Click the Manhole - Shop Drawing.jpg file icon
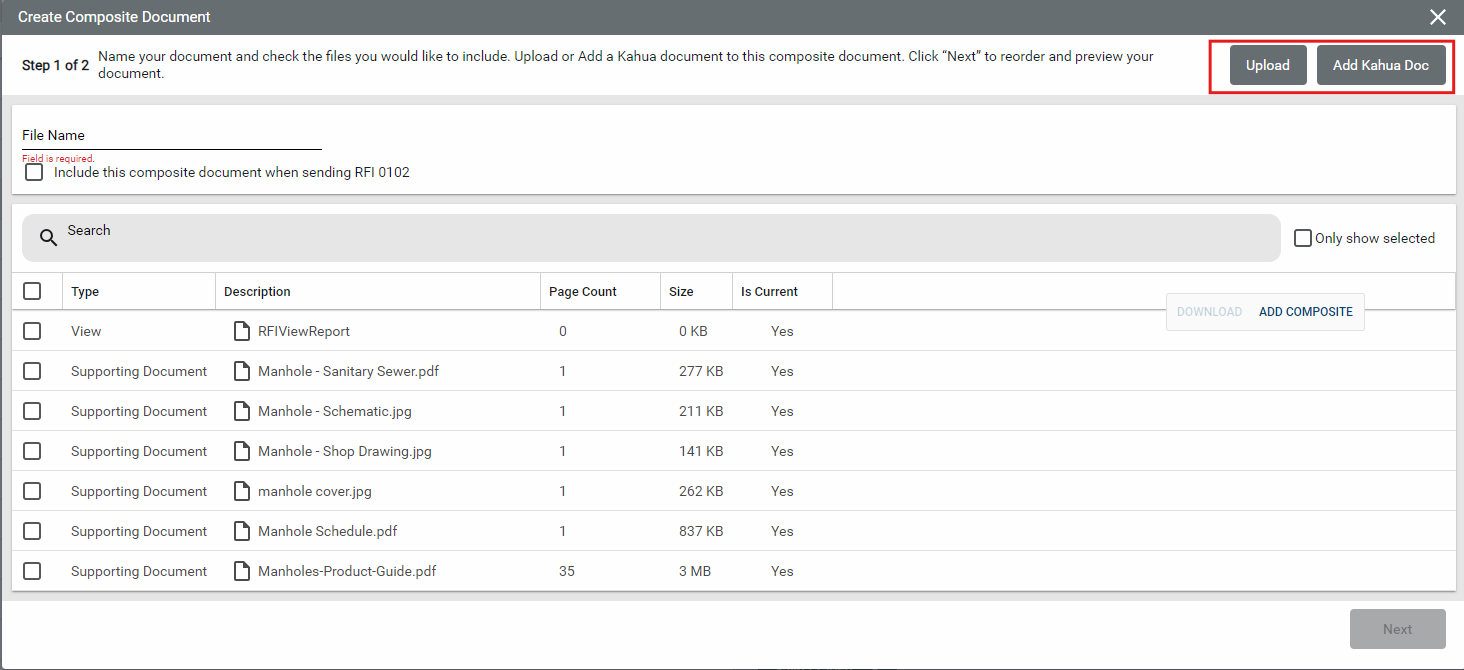1464x670 pixels. [x=241, y=451]
